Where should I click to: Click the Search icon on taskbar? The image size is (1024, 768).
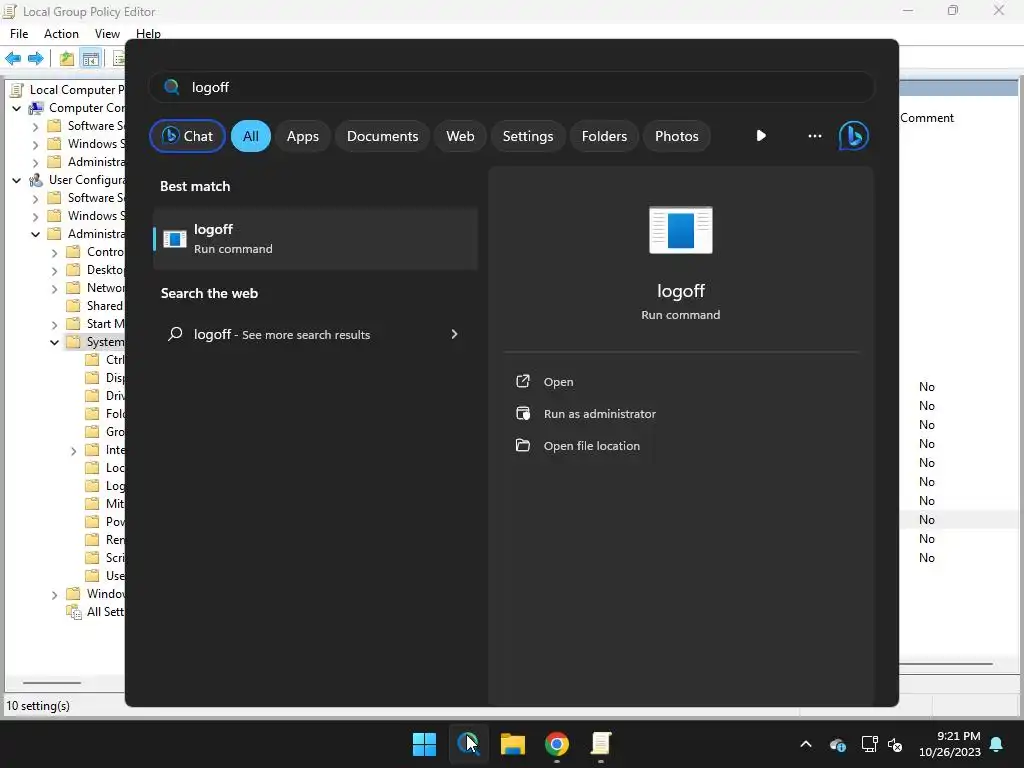[x=468, y=744]
